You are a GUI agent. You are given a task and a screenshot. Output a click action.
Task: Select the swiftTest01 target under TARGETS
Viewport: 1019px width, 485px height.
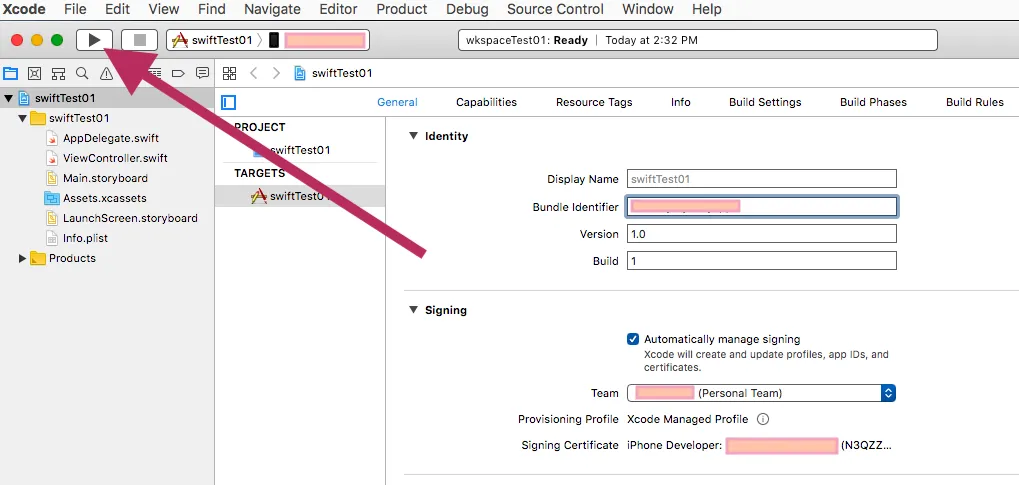[x=300, y=196]
